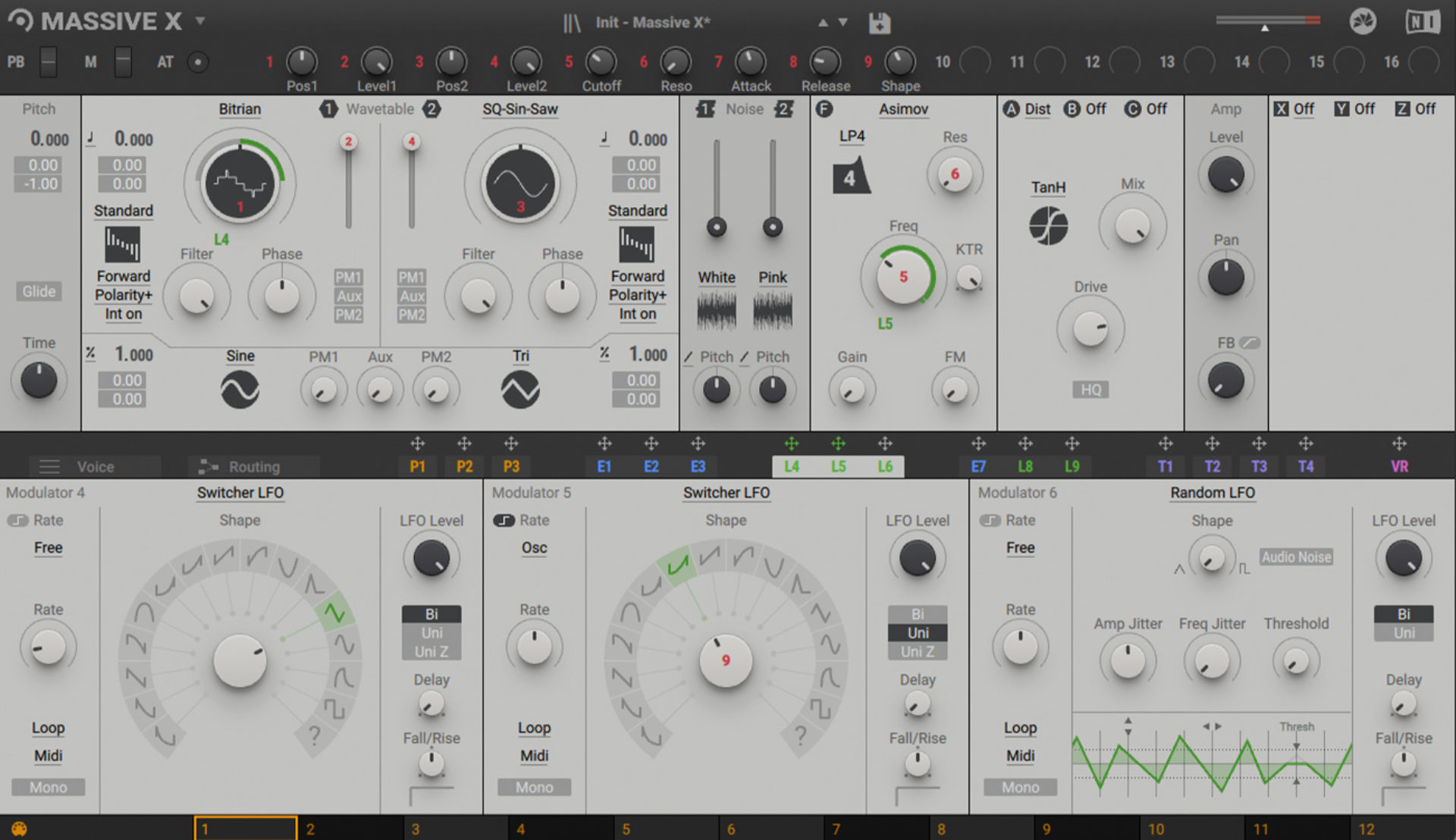Screen dimensions: 1456x840
Task: Click the Glide button
Action: click(x=39, y=291)
